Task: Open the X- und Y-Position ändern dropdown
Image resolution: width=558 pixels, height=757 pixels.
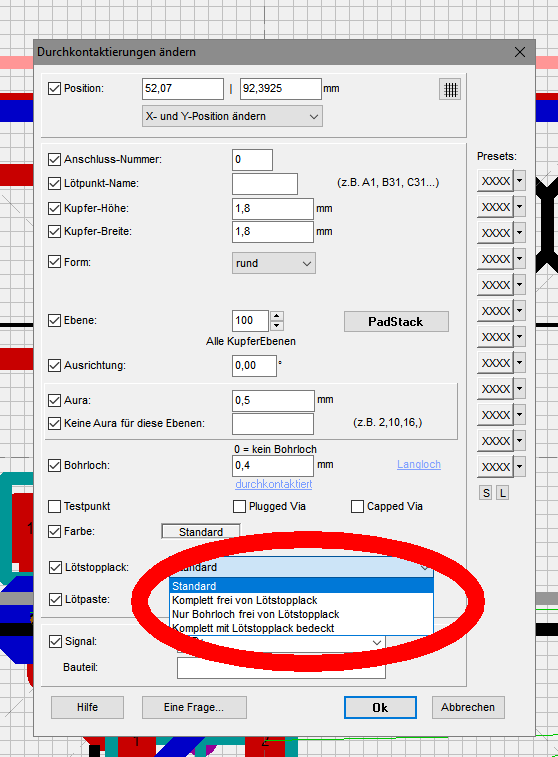Action: click(x=232, y=116)
